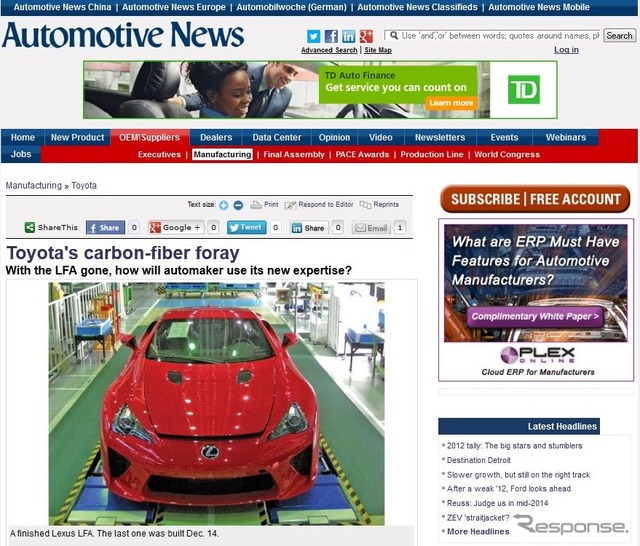Click Manufacturing in the breadcrumb
The image size is (640, 546).
coord(33,186)
